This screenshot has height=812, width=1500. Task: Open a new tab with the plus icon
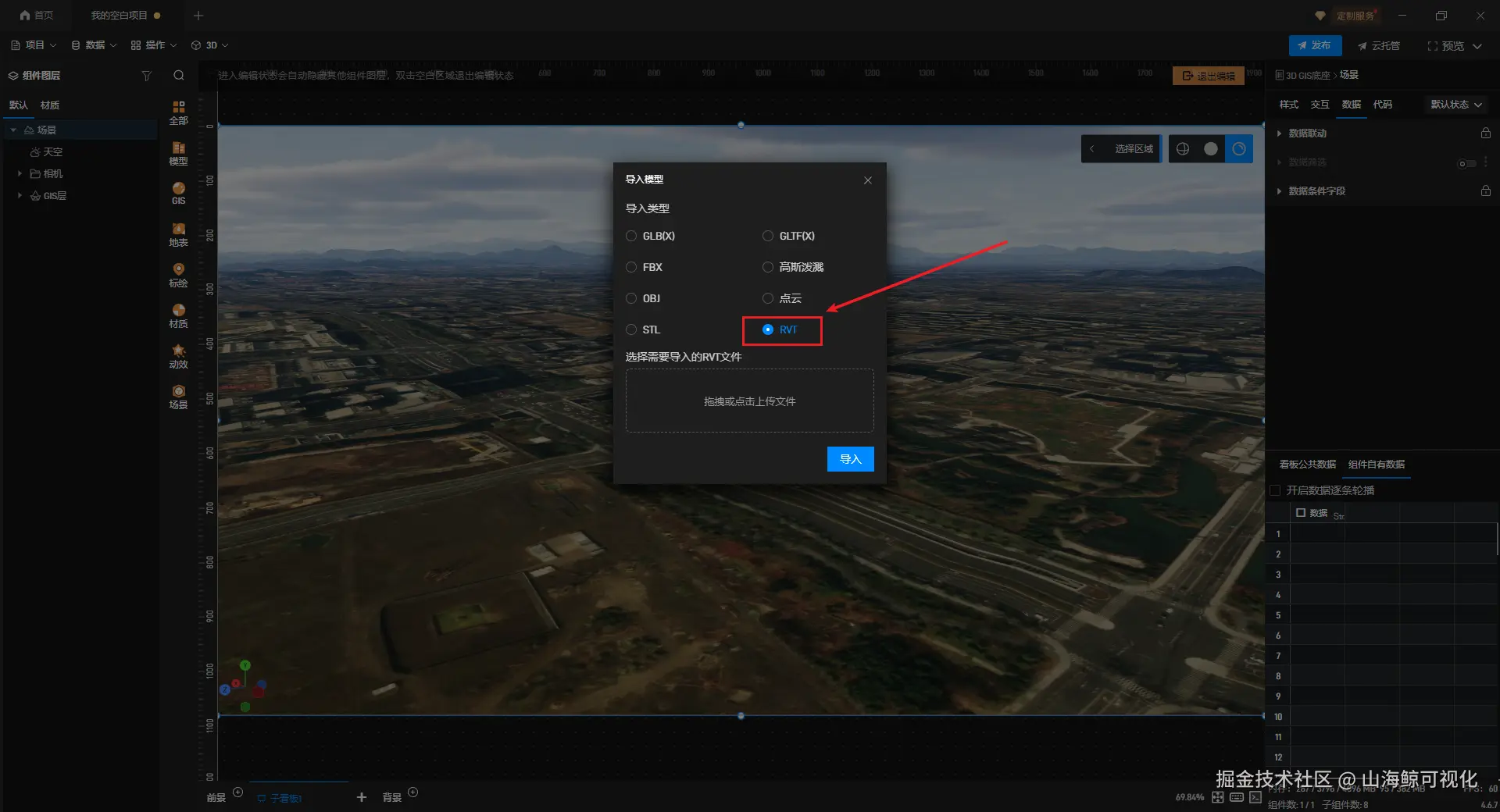click(x=198, y=16)
